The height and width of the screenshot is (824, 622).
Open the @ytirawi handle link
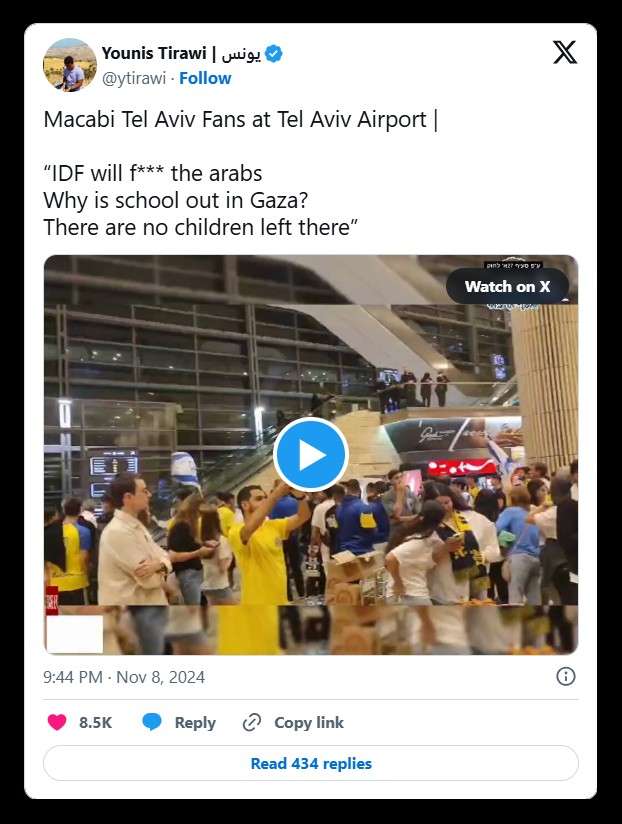pyautogui.click(x=134, y=78)
